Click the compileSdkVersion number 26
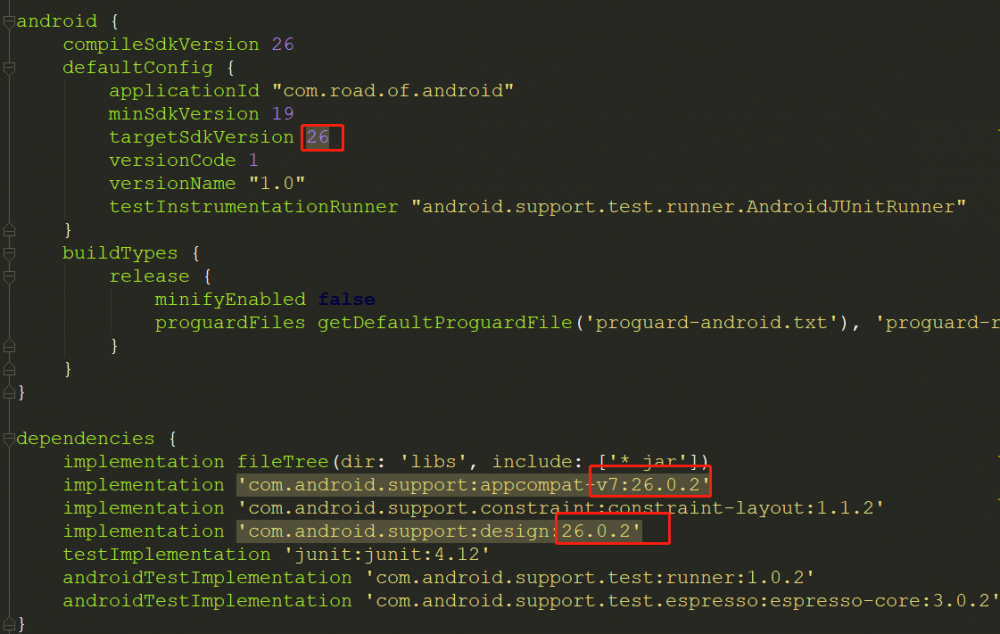 coord(281,44)
